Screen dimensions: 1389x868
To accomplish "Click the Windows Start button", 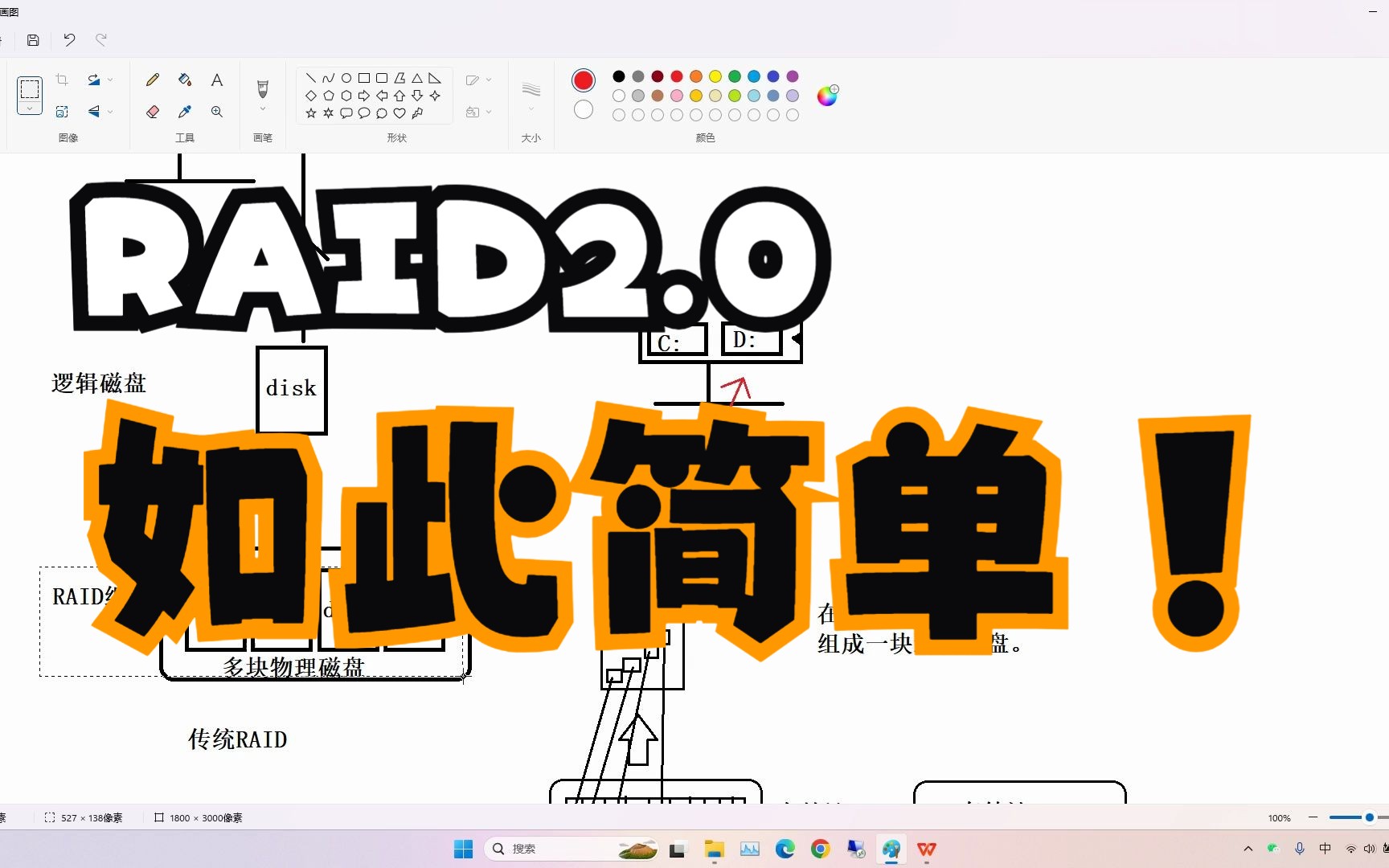I will pos(463,849).
